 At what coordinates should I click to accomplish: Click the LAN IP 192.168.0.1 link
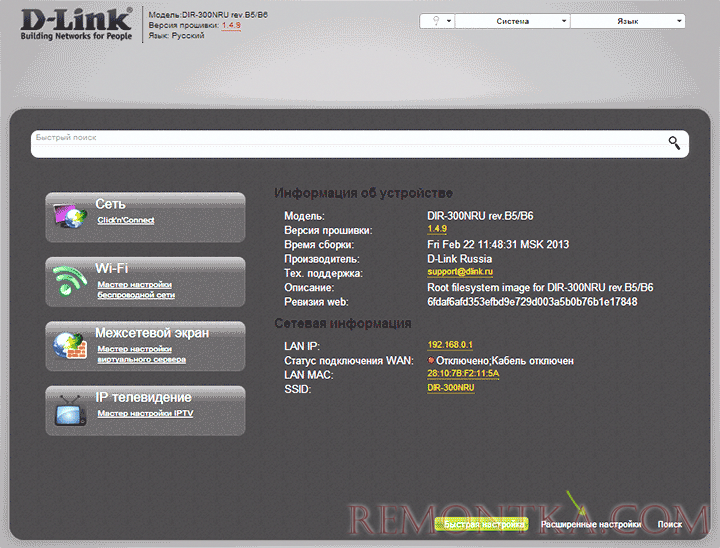[450, 345]
